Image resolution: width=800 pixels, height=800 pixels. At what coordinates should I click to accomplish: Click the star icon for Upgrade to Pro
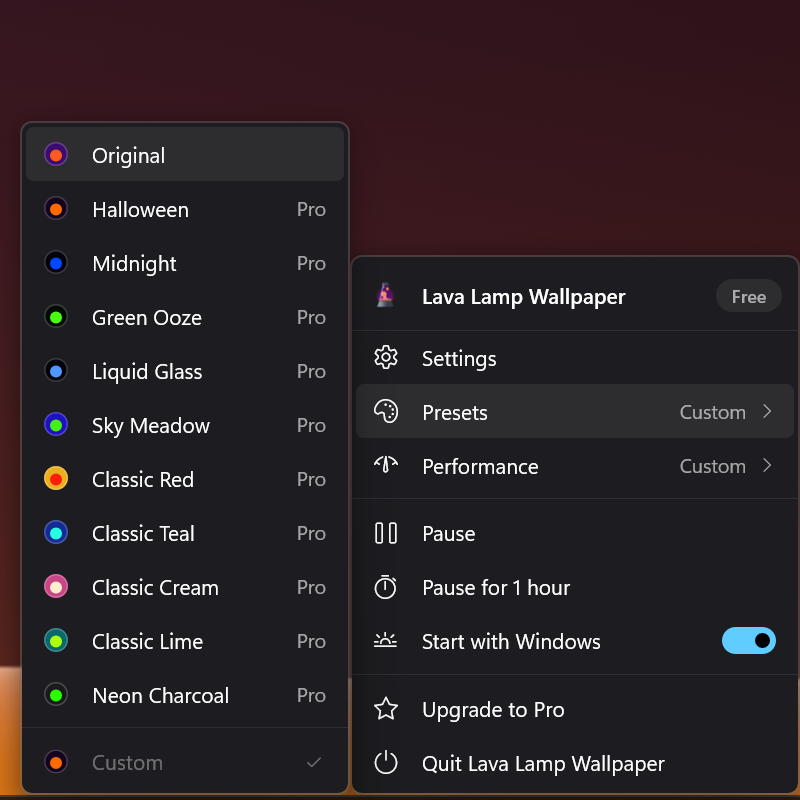point(386,709)
